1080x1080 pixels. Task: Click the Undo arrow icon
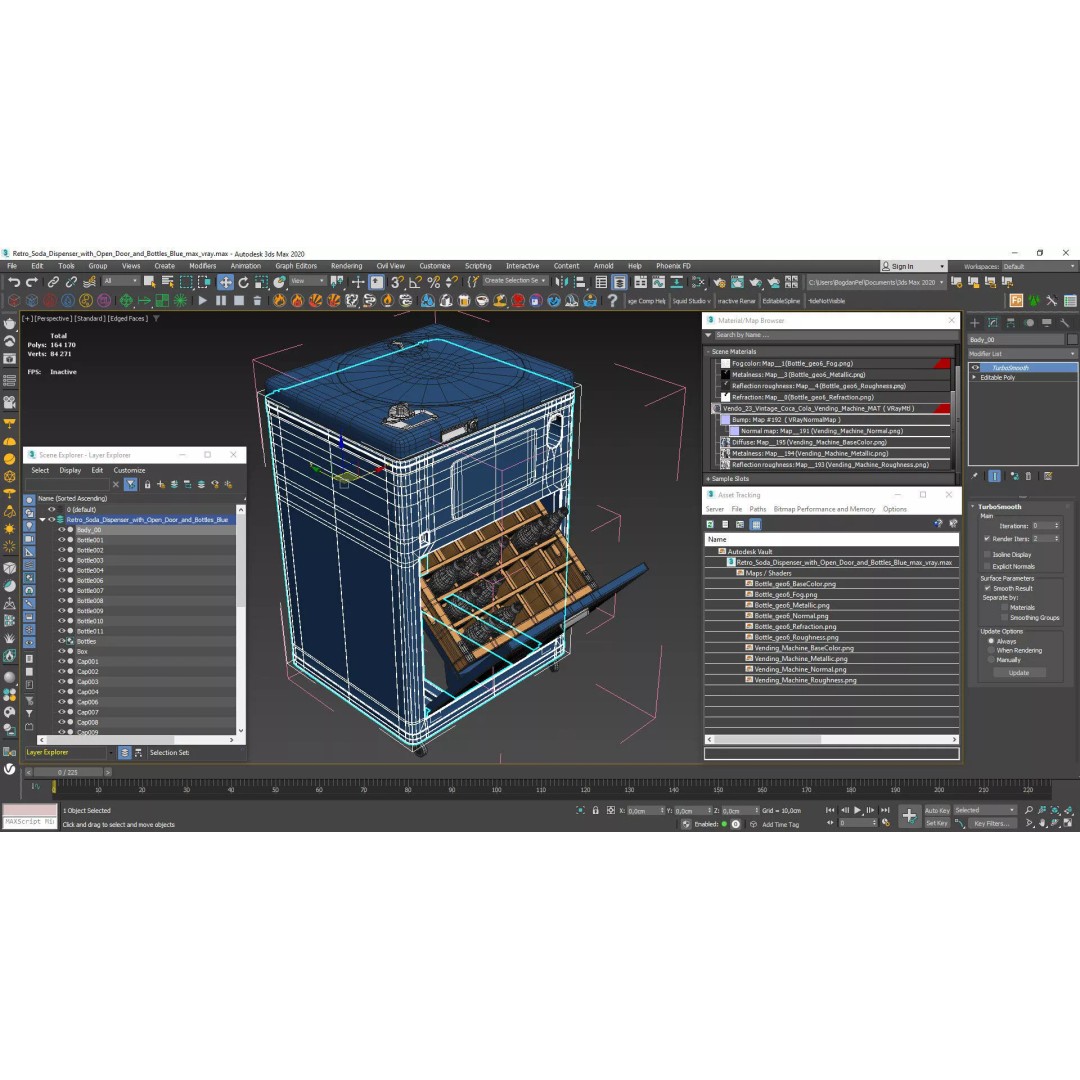point(14,282)
